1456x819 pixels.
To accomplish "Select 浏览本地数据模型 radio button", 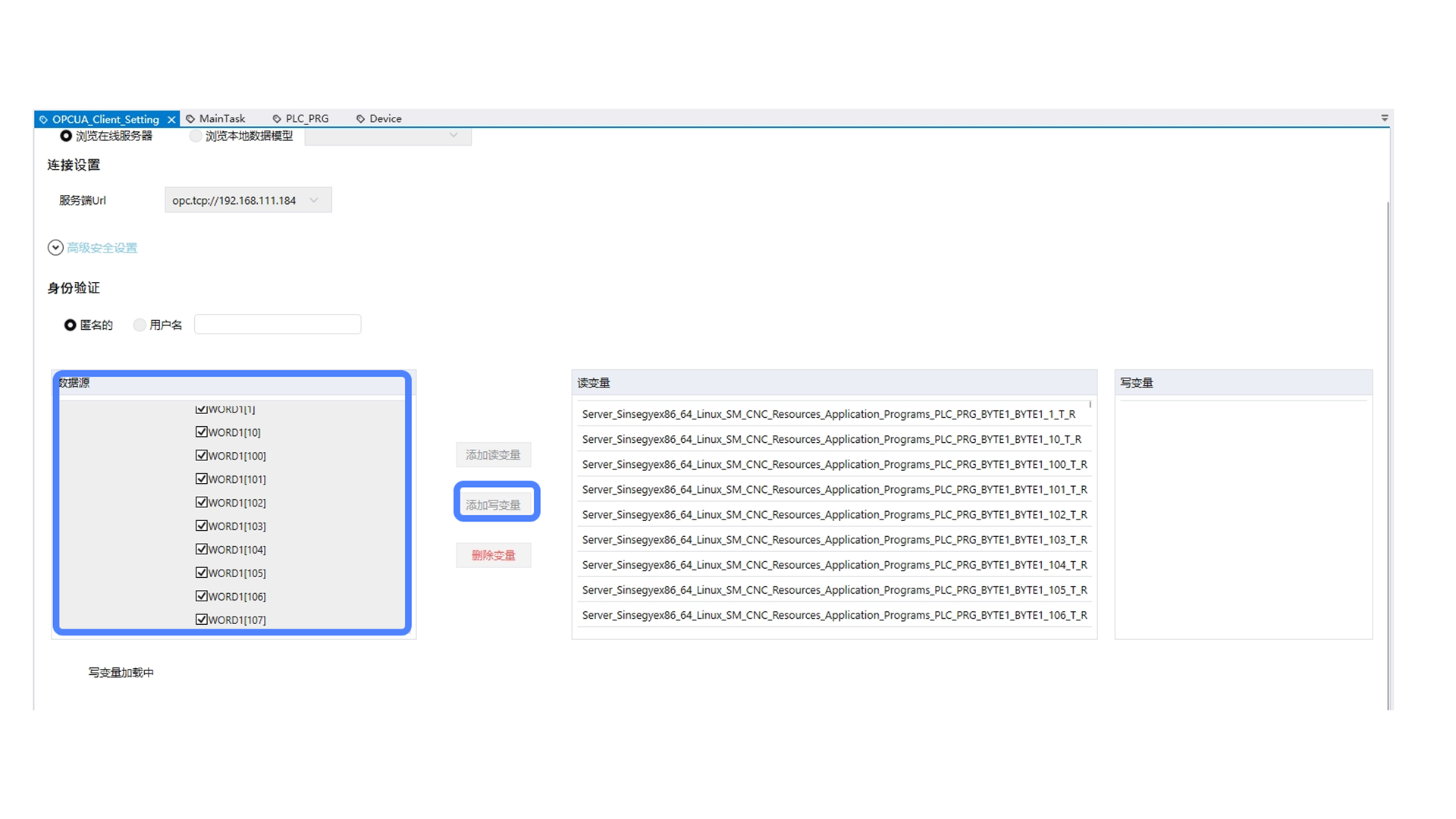I will click(196, 136).
